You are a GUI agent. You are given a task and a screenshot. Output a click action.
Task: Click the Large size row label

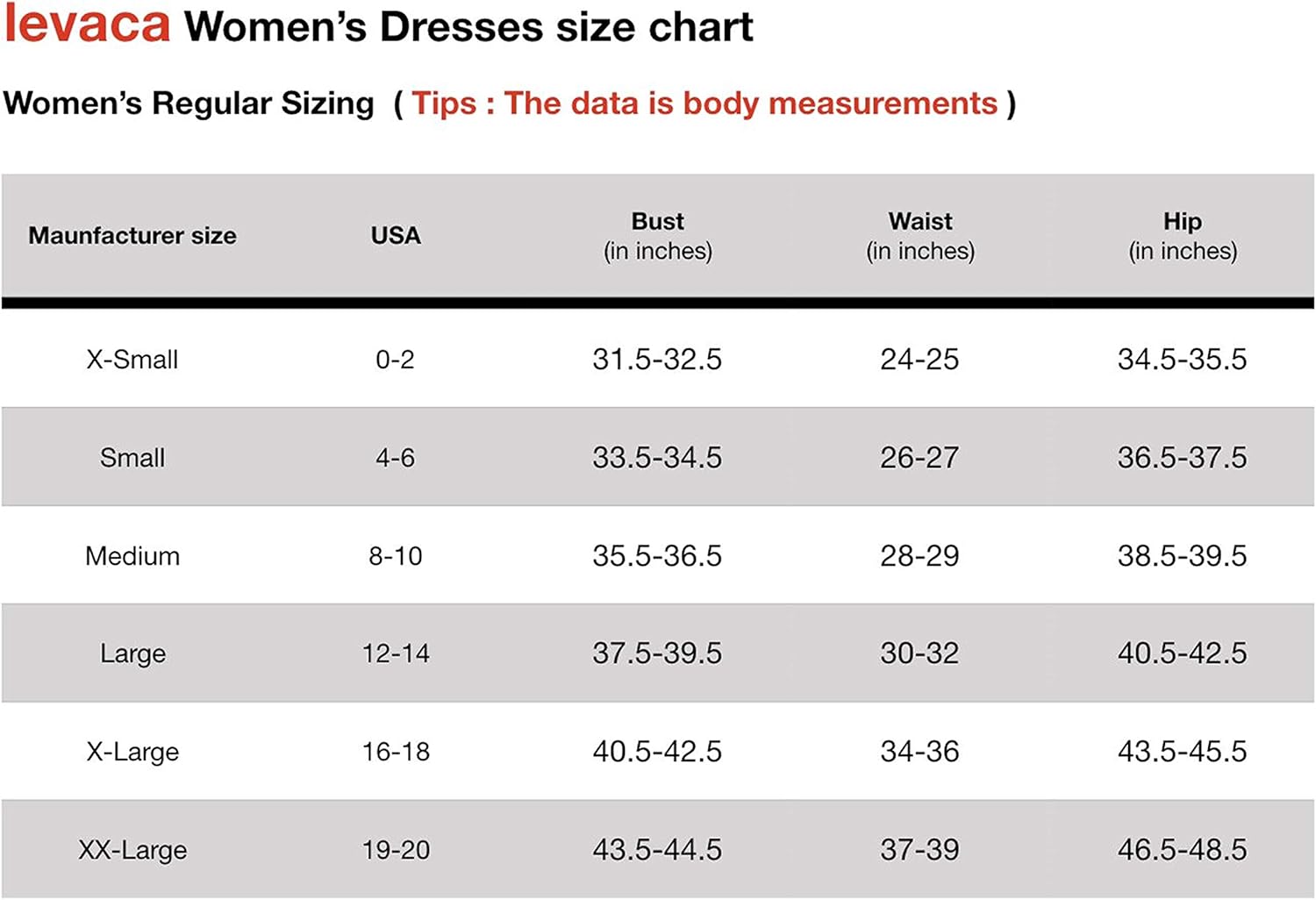point(132,654)
